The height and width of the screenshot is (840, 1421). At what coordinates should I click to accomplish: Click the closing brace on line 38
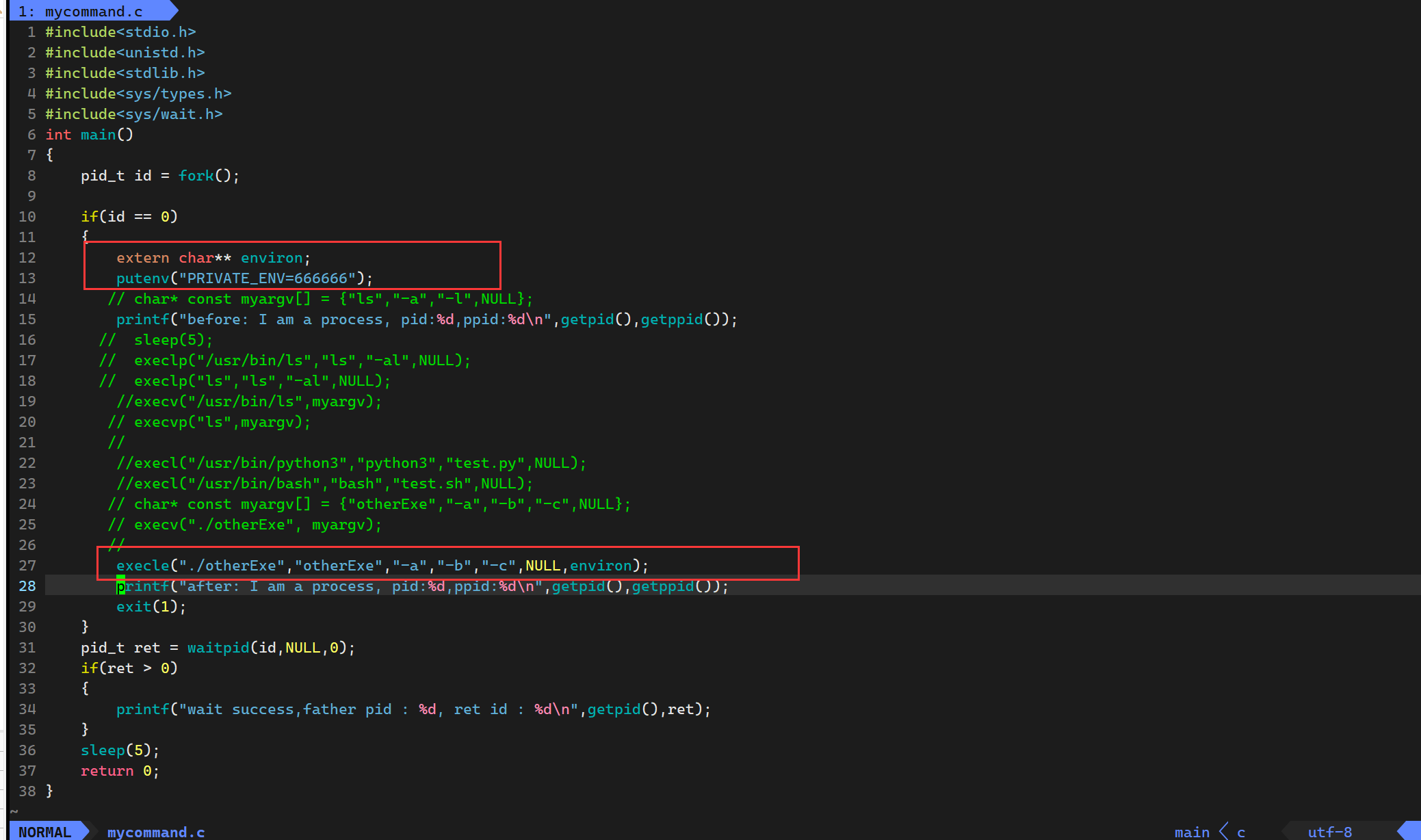(x=49, y=791)
